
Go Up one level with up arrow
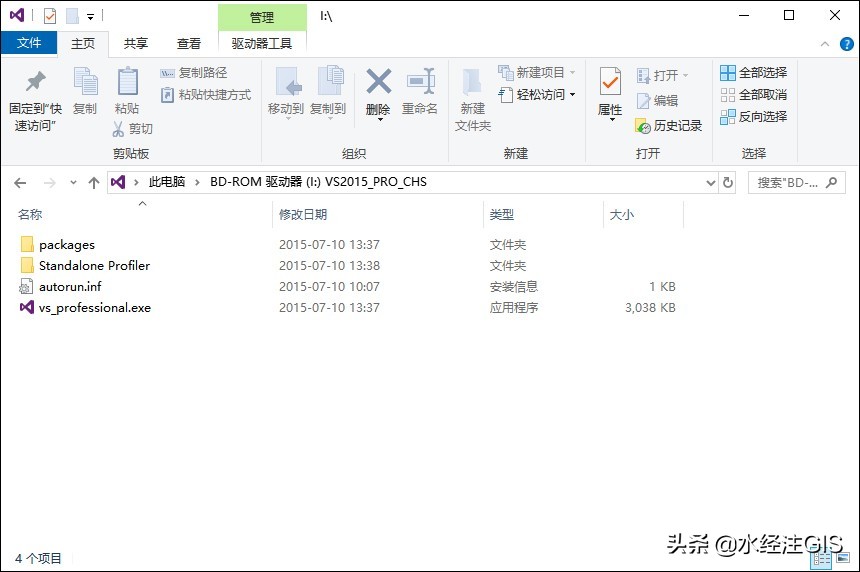[94, 183]
